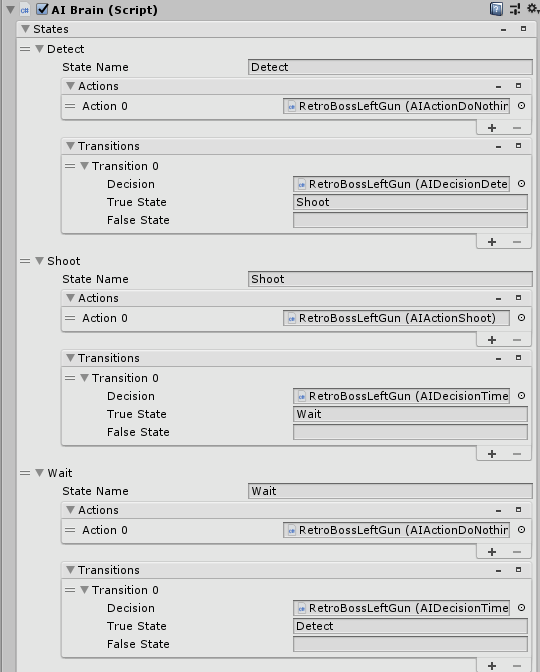The height and width of the screenshot is (672, 540).
Task: Collapse the Wait state Actions foldout
Action: pyautogui.click(x=71, y=510)
